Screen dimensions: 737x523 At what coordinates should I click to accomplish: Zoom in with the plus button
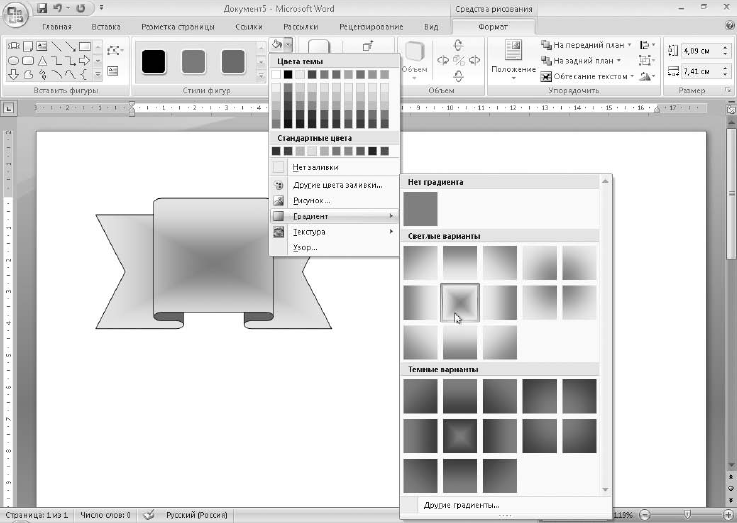[x=729, y=515]
